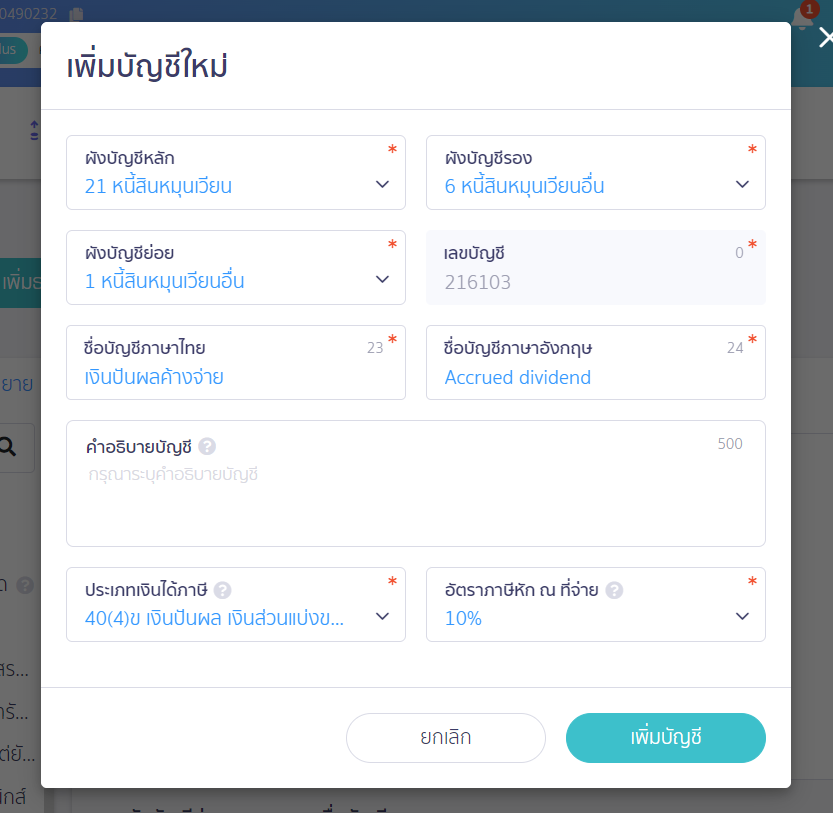Open the notification bell icon
The width and height of the screenshot is (833, 813).
coord(802,18)
